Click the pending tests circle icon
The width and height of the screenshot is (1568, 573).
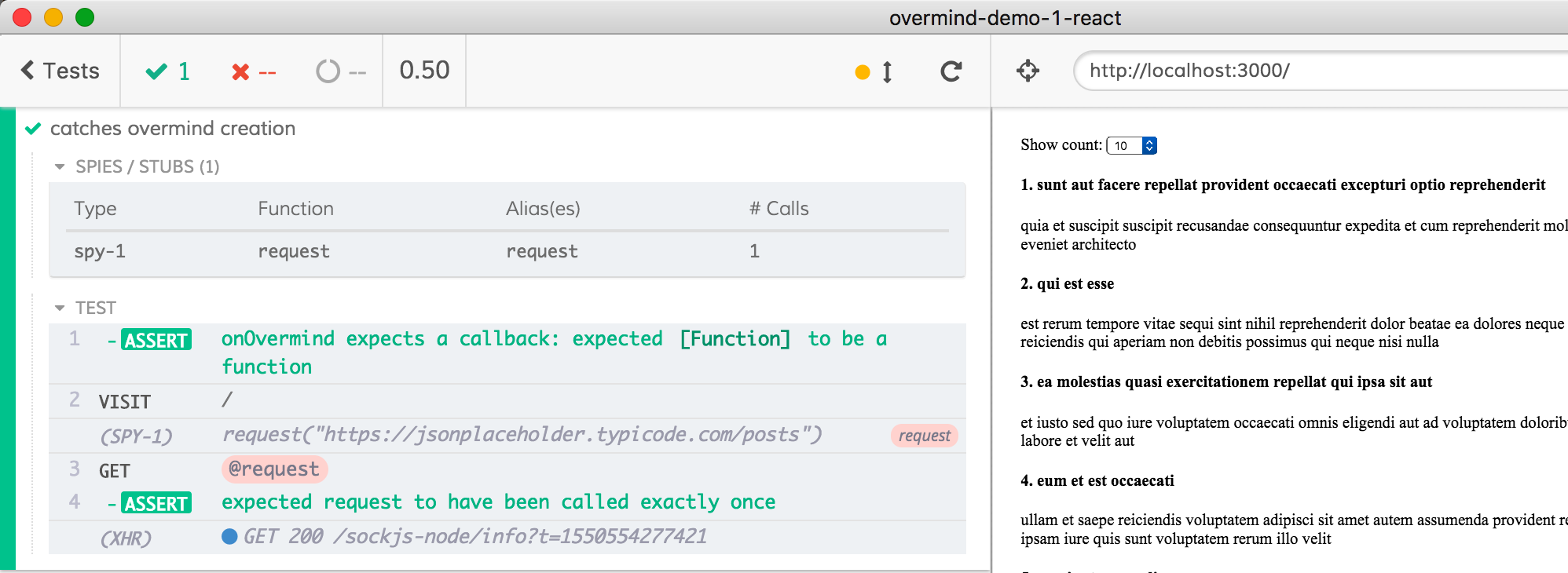coord(328,71)
